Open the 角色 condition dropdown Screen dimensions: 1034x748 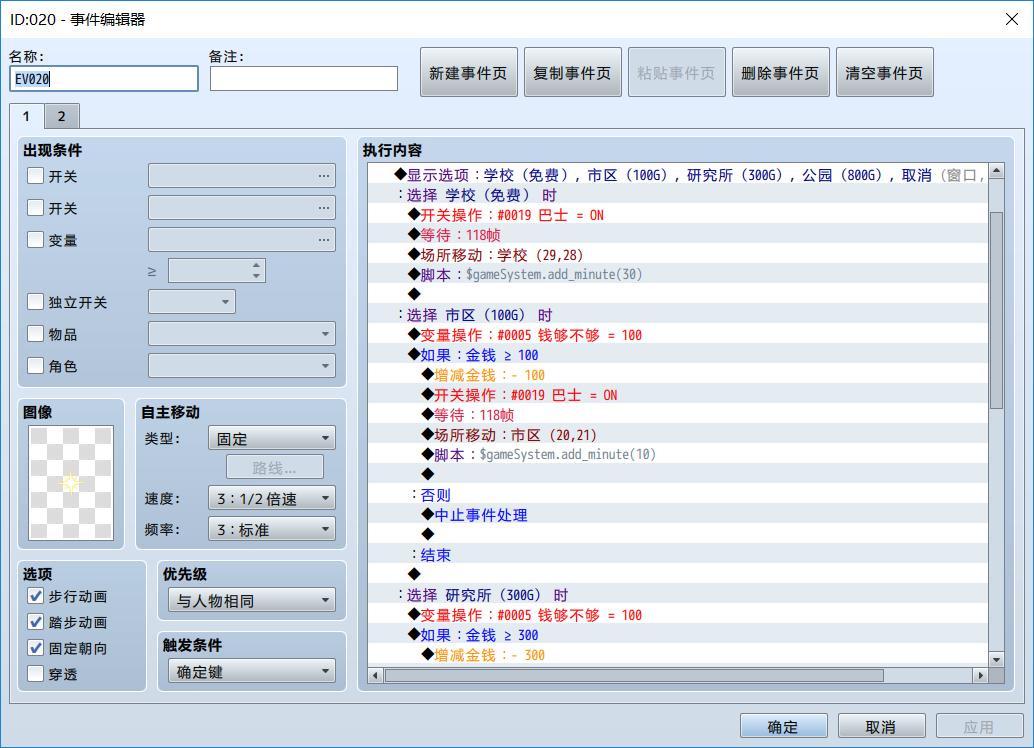[x=242, y=365]
